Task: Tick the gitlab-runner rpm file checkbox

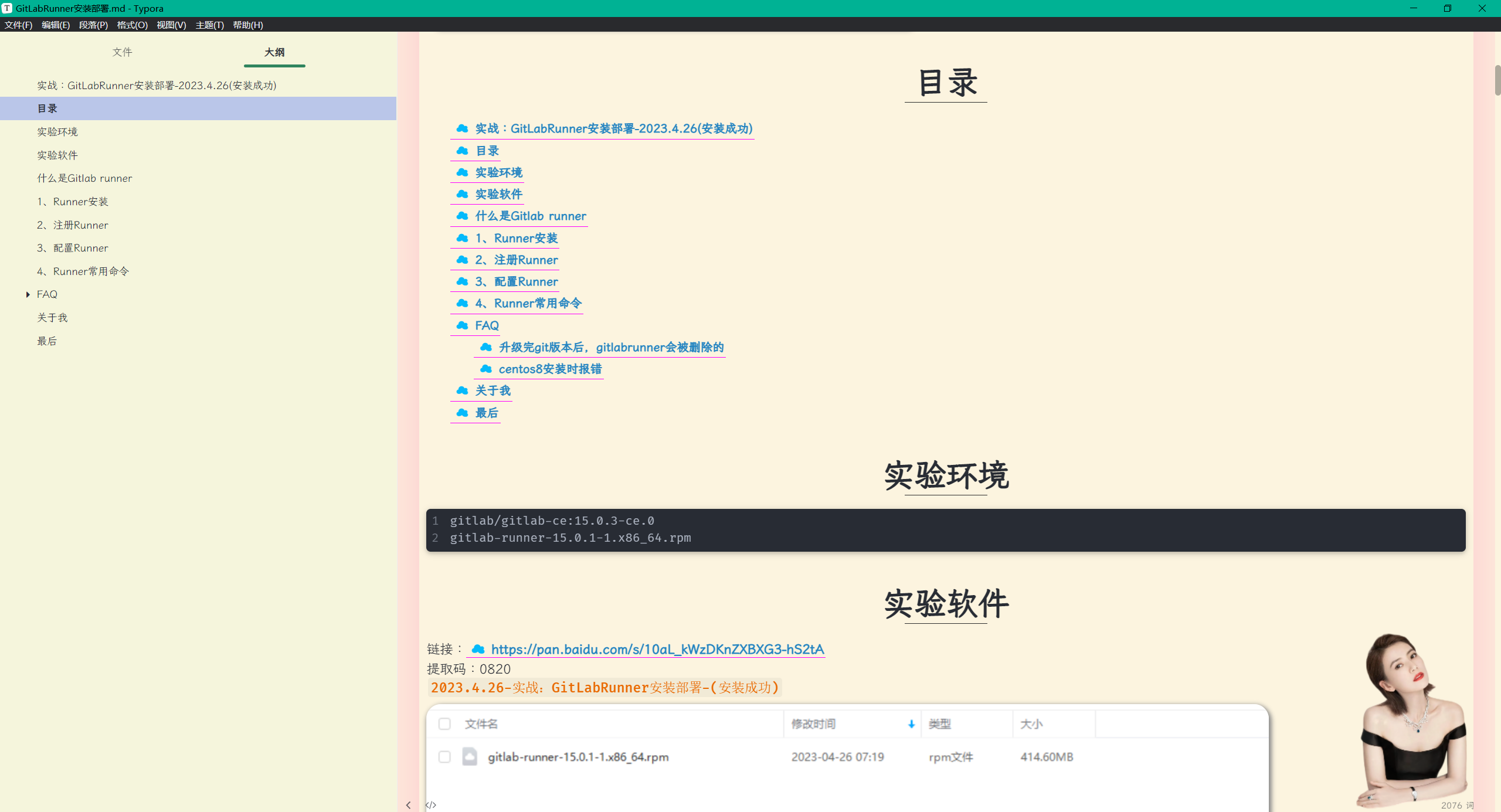Action: tap(444, 757)
